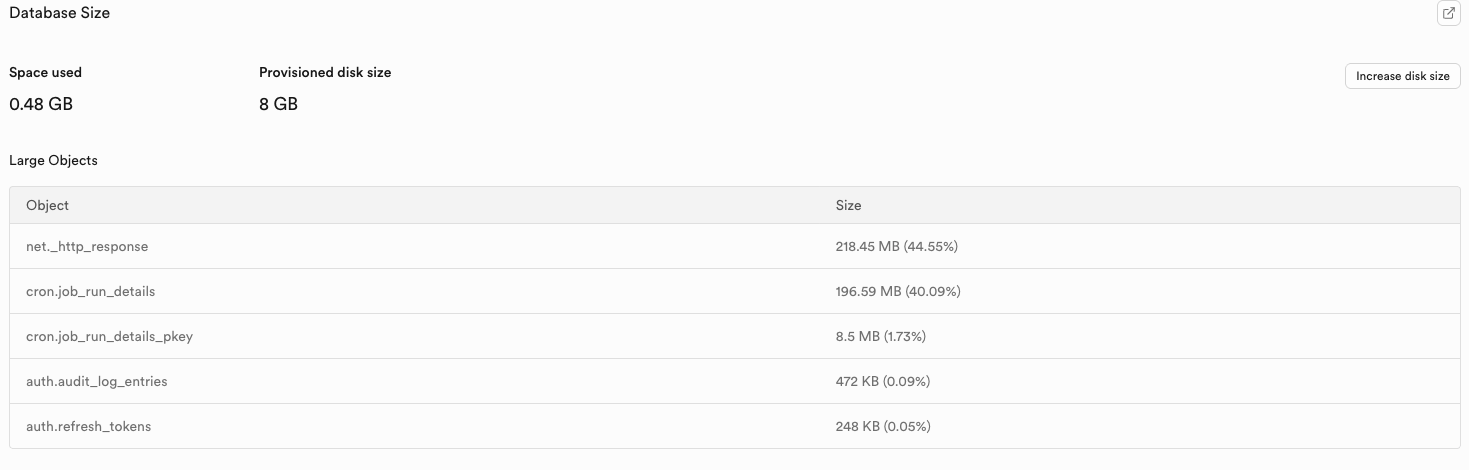This screenshot has width=1469, height=470.
Task: Open Database Size report in external view icon
Action: [x=1448, y=14]
